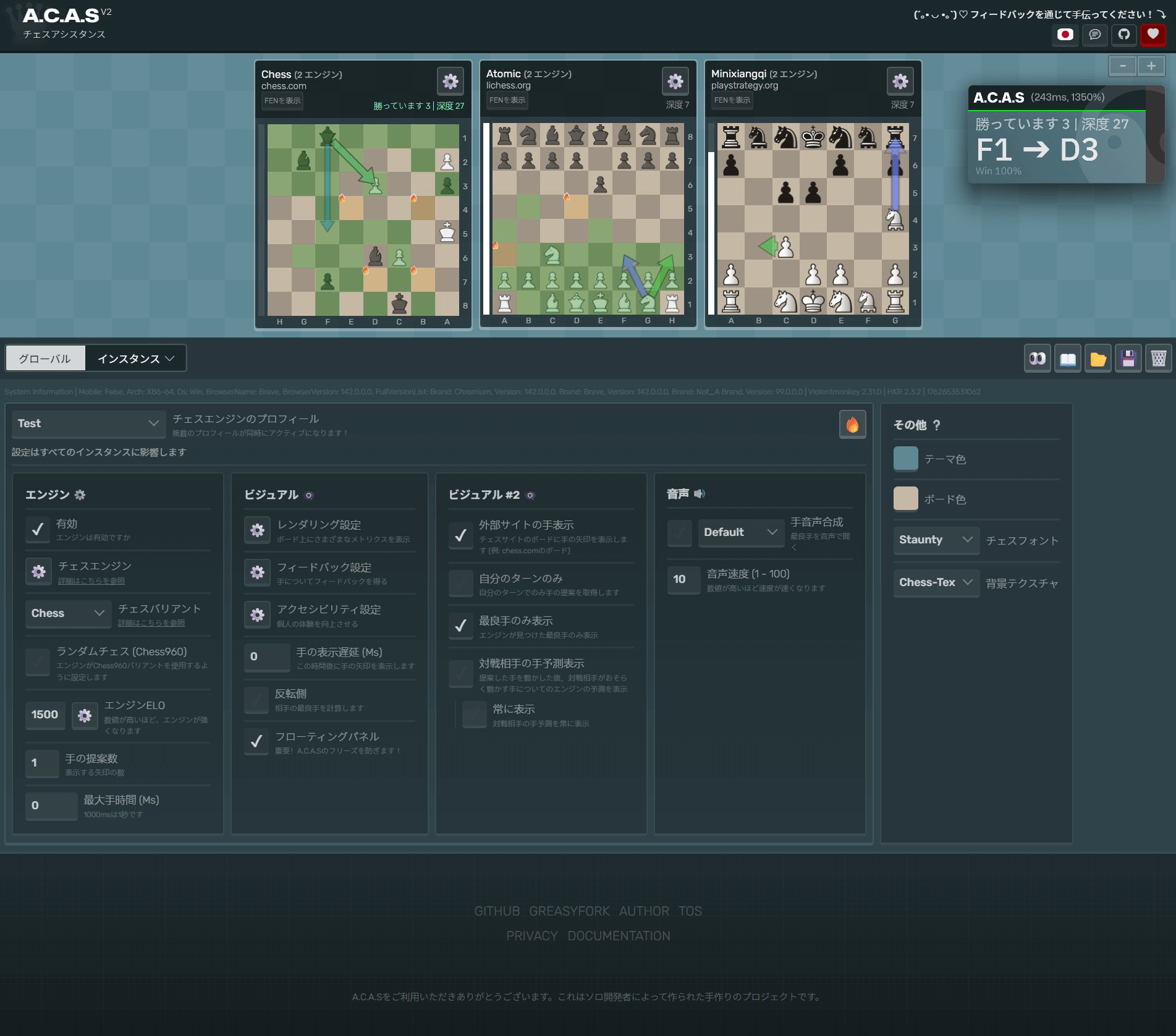Viewport: 1176px width, 1036px height.
Task: Toggle the 有効 engine enabled checkbox
Action: coord(38,530)
